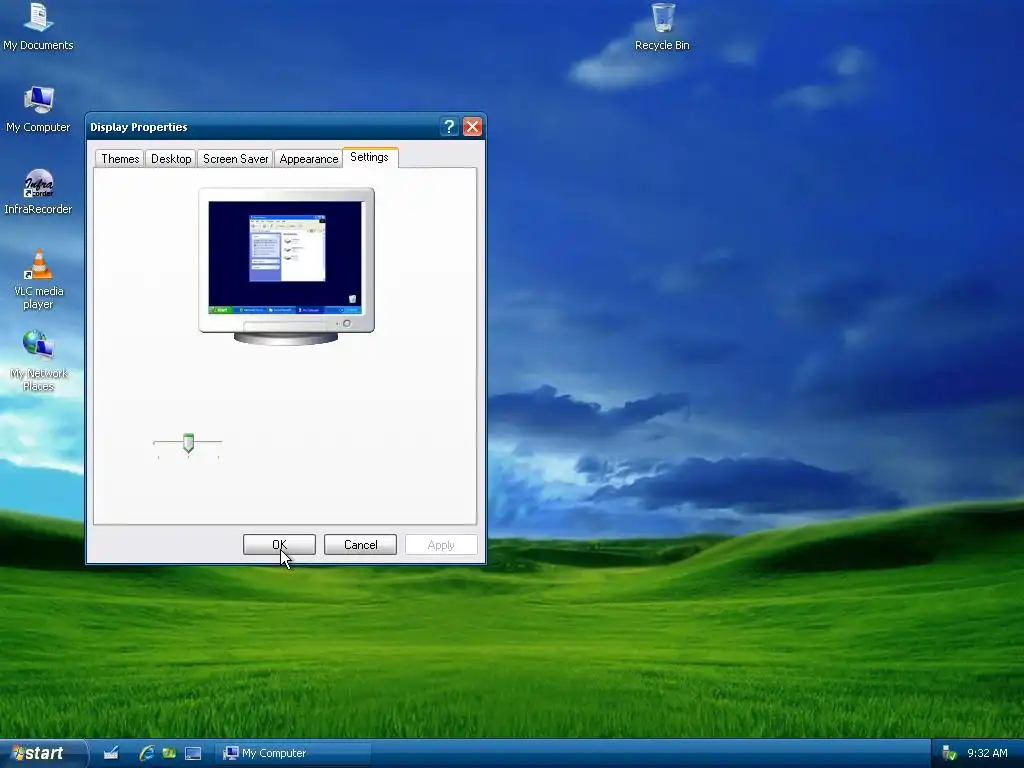Viewport: 1024px width, 768px height.
Task: Click the Cancel button
Action: click(x=360, y=545)
